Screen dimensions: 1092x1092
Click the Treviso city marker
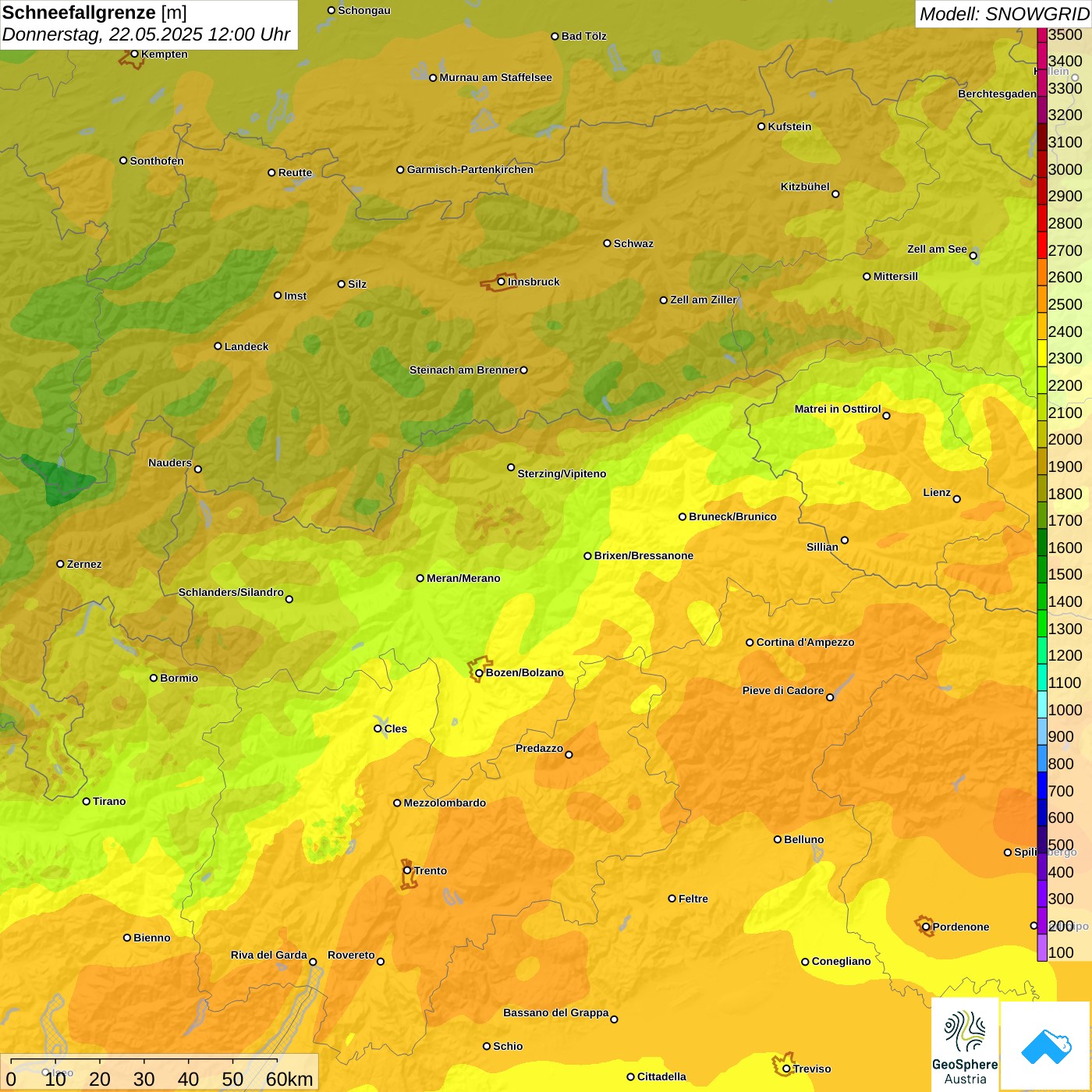(x=786, y=1069)
